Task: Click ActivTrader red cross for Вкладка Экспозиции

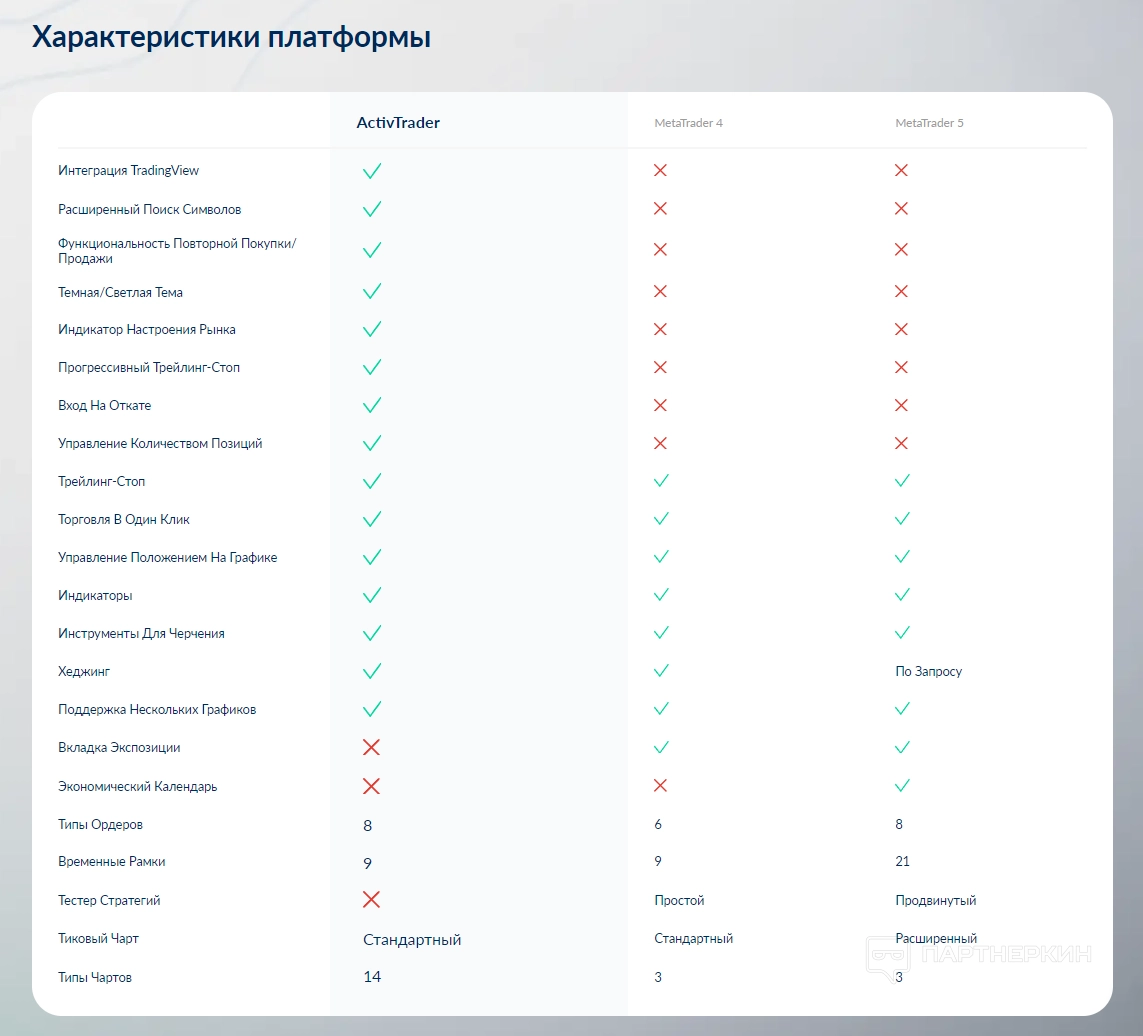Action: click(x=371, y=747)
